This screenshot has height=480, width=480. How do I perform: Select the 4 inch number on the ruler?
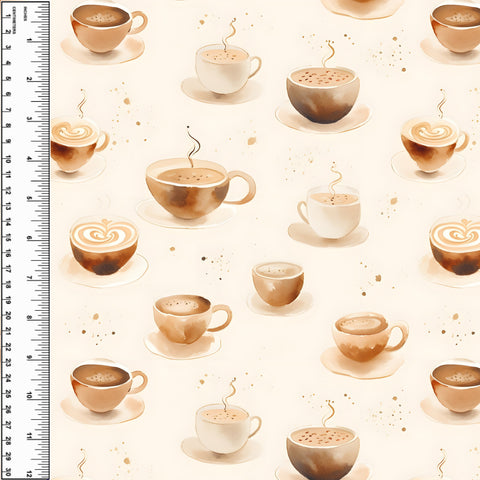point(30,159)
